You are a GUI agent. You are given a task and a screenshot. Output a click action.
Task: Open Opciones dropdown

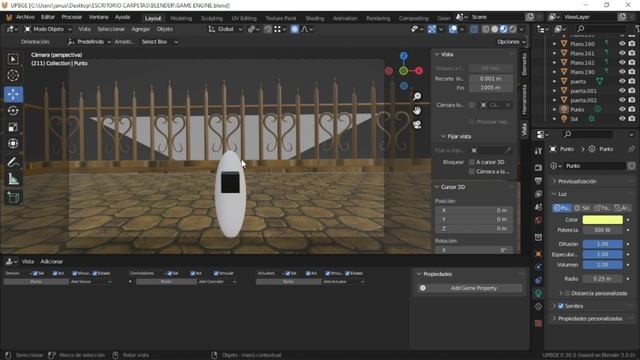[511, 42]
